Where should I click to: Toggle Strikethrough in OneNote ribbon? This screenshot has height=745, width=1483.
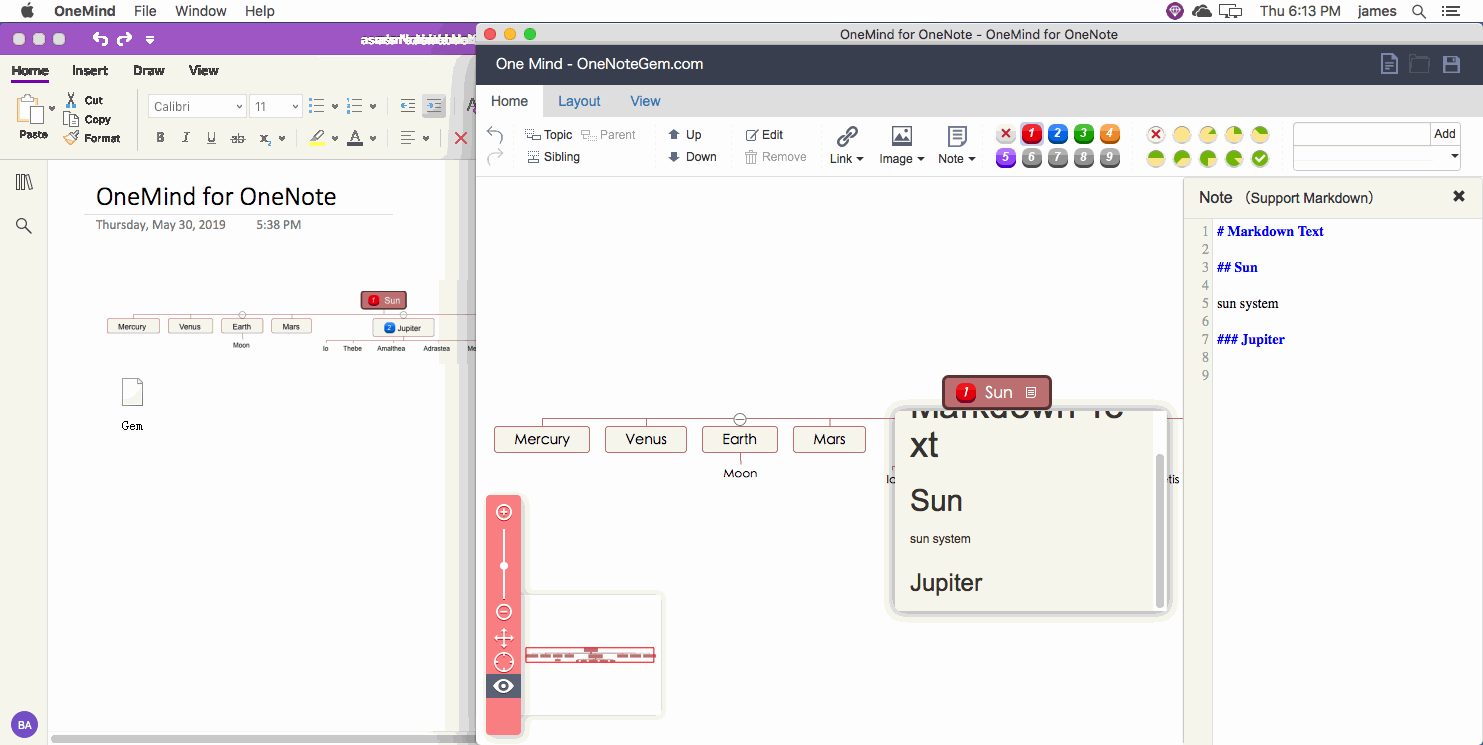pyautogui.click(x=237, y=138)
